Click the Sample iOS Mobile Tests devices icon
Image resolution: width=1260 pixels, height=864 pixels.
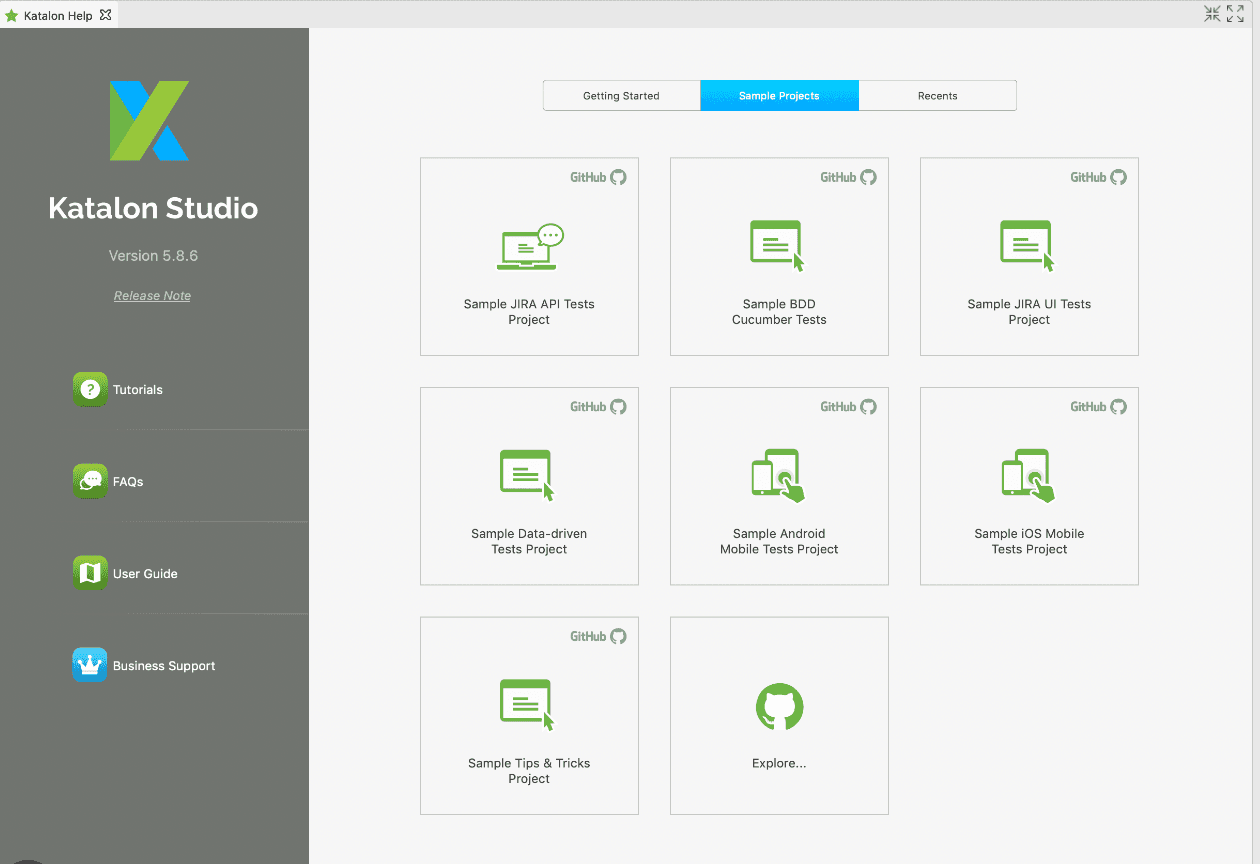click(1028, 475)
